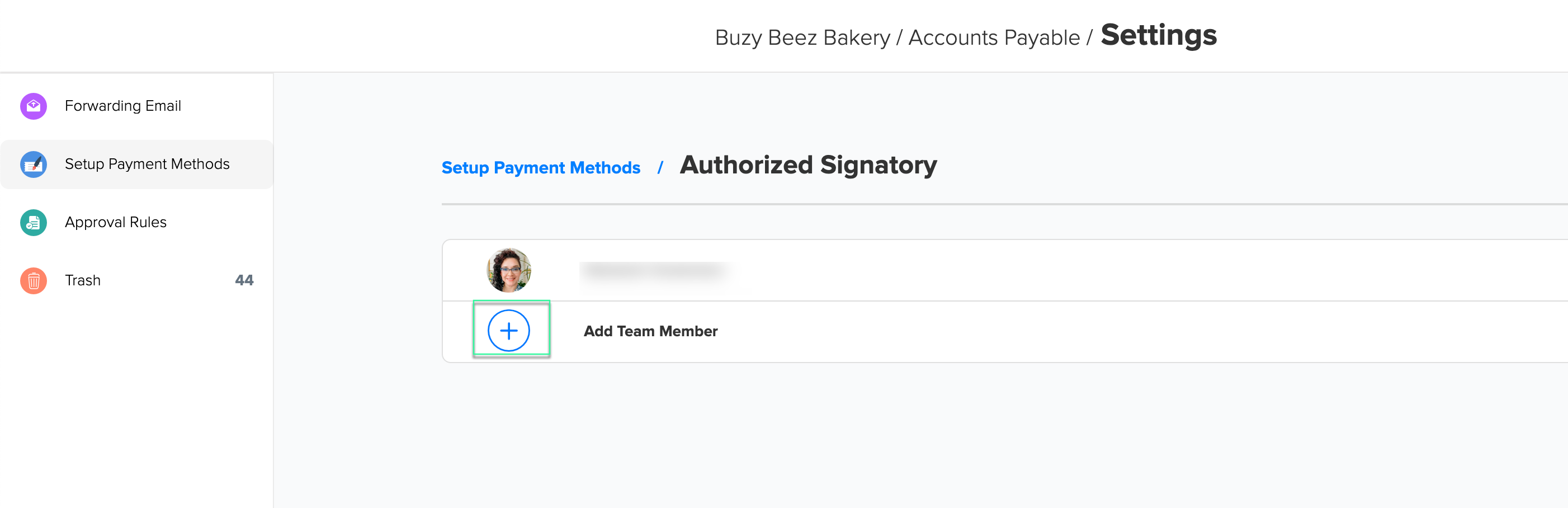Click the teal Approval Rules document icon
Screen dimensions: 1568x508
[33, 222]
